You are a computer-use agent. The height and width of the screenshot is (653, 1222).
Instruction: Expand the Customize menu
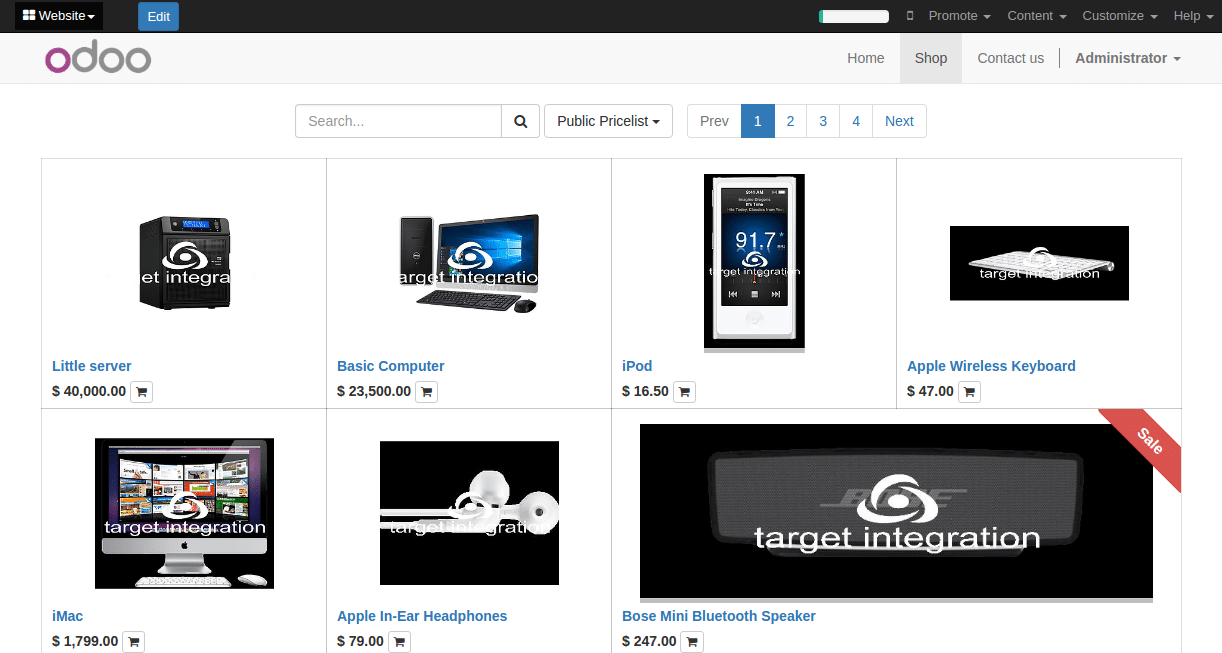(1120, 16)
